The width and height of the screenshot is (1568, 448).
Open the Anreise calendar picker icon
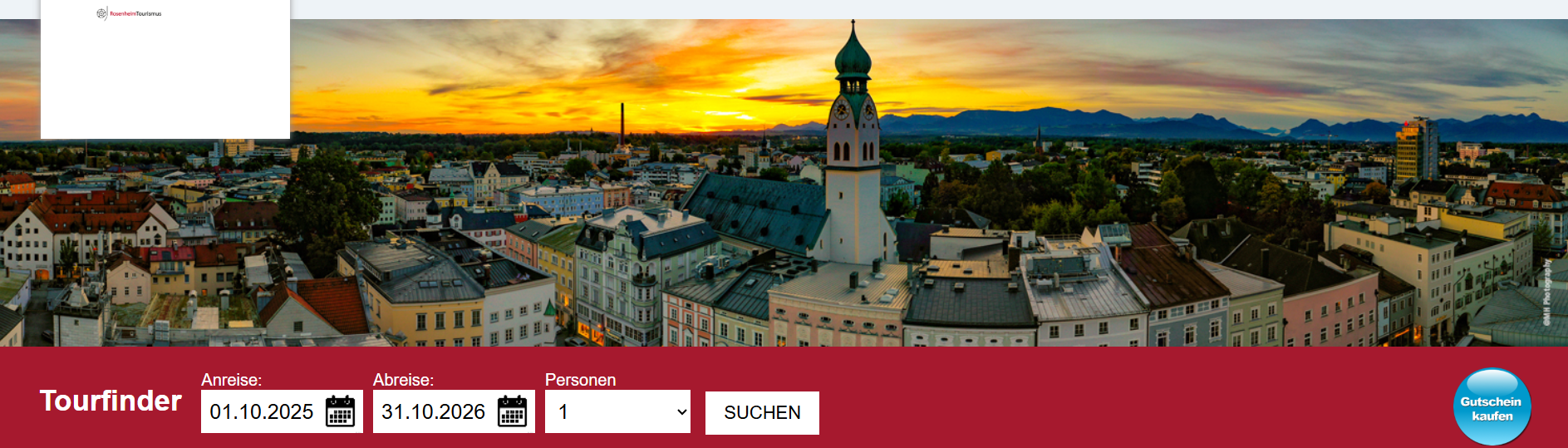[x=340, y=411]
